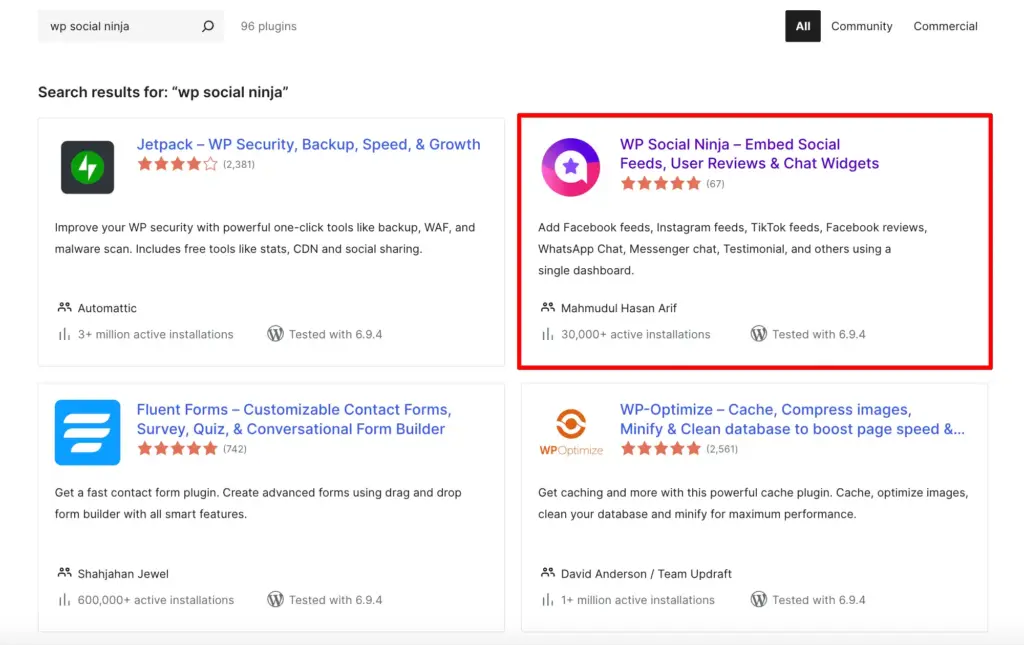This screenshot has width=1024, height=645.
Task: Switch to the Community tab
Action: 861,25
